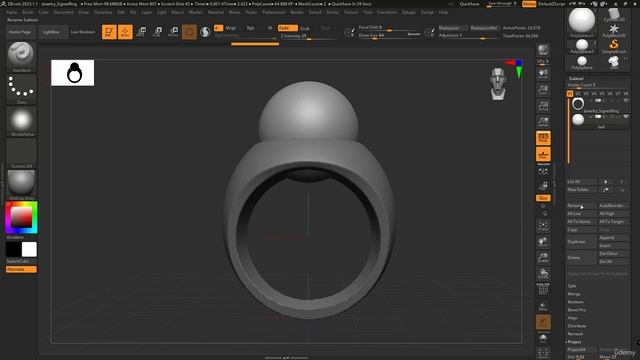Click the QuickSave button
Image resolution: width=640 pixels, height=360 pixels.
tap(469, 4)
